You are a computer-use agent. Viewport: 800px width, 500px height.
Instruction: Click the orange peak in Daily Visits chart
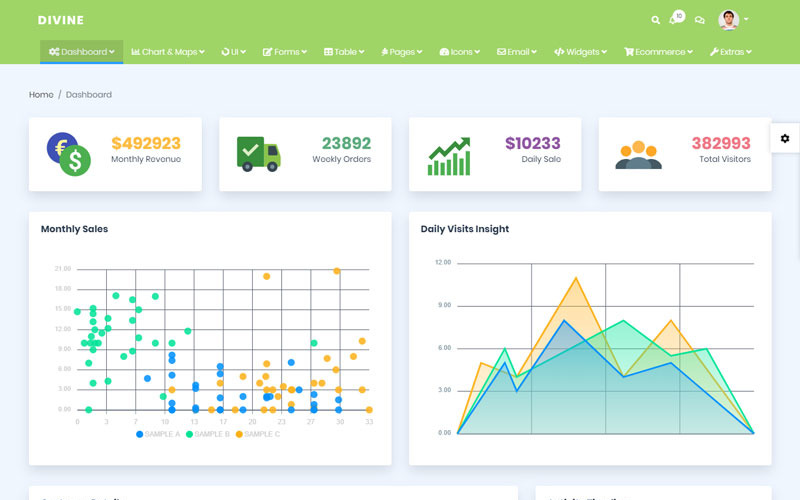(x=575, y=278)
